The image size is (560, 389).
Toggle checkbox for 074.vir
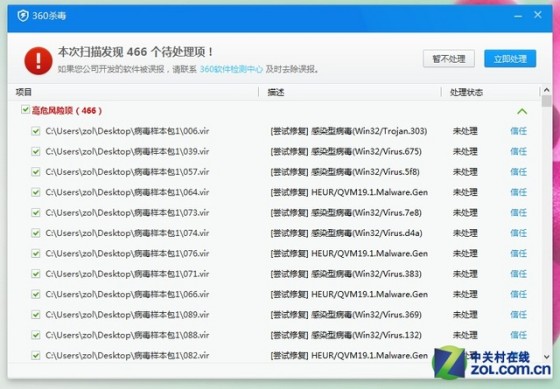pos(36,233)
